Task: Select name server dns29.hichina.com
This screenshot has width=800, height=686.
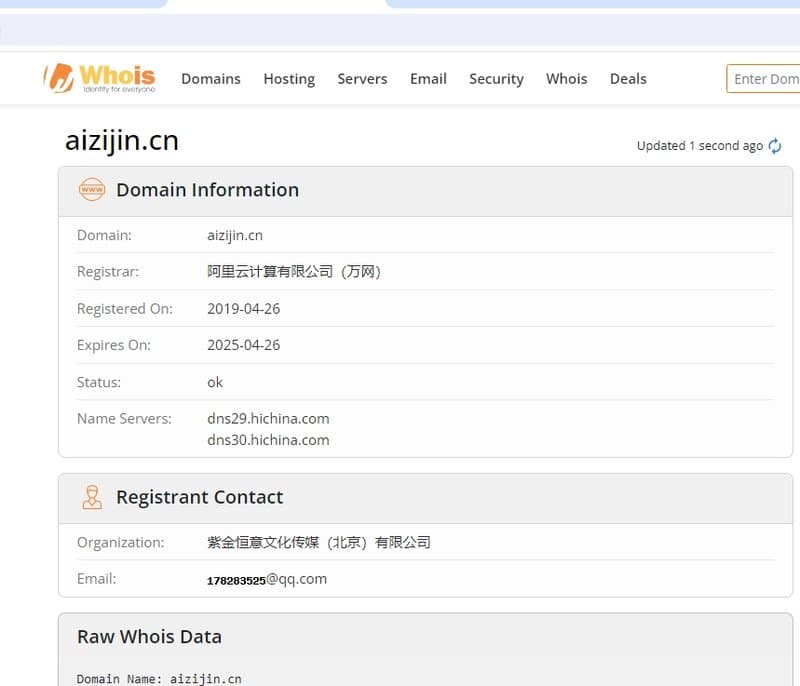Action: click(268, 419)
